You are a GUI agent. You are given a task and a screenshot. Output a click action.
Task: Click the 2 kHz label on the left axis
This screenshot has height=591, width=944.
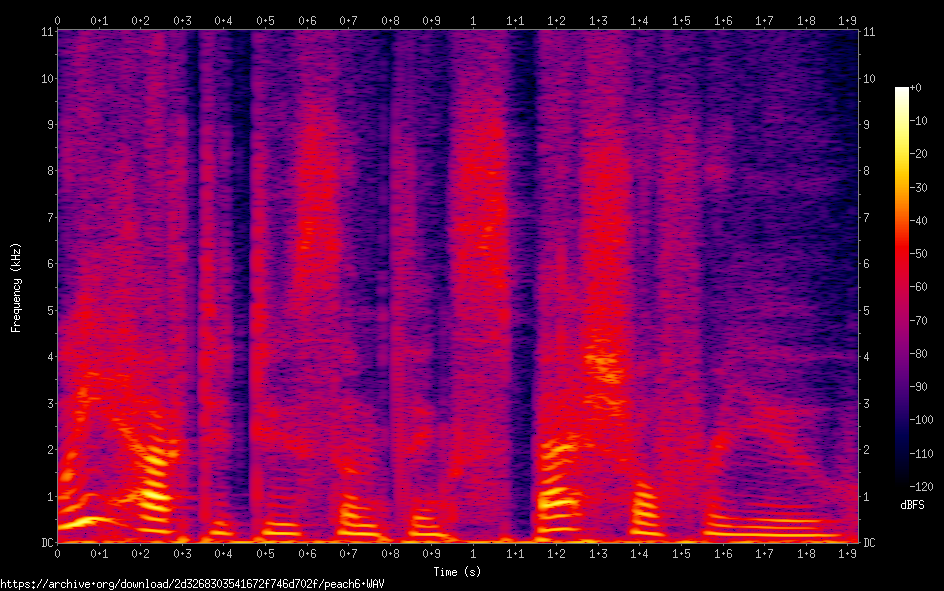click(48, 450)
